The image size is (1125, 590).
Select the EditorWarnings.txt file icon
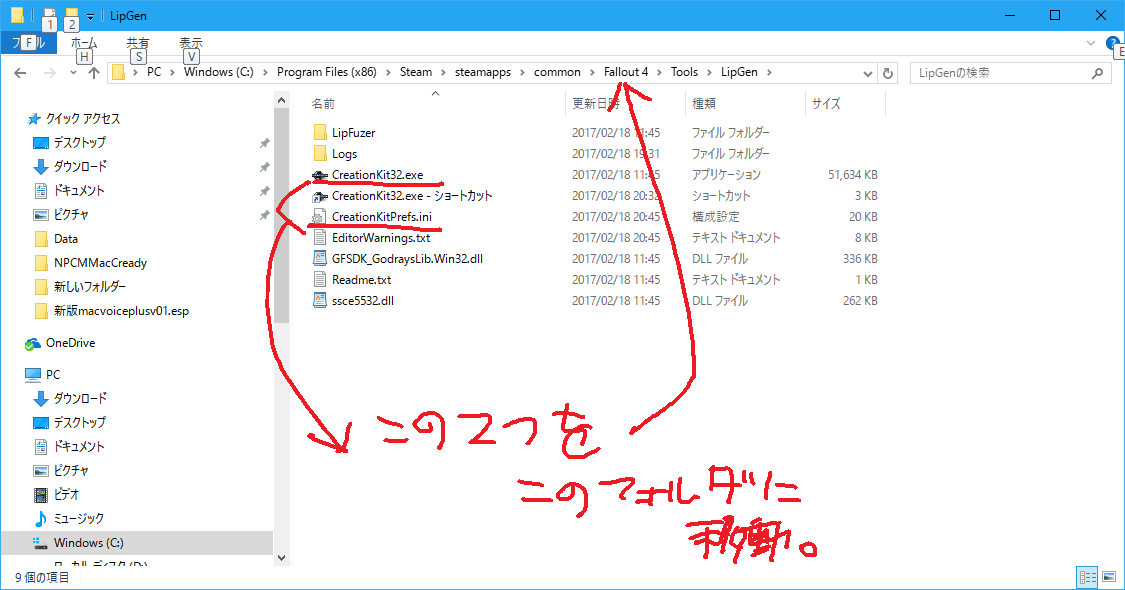point(320,238)
